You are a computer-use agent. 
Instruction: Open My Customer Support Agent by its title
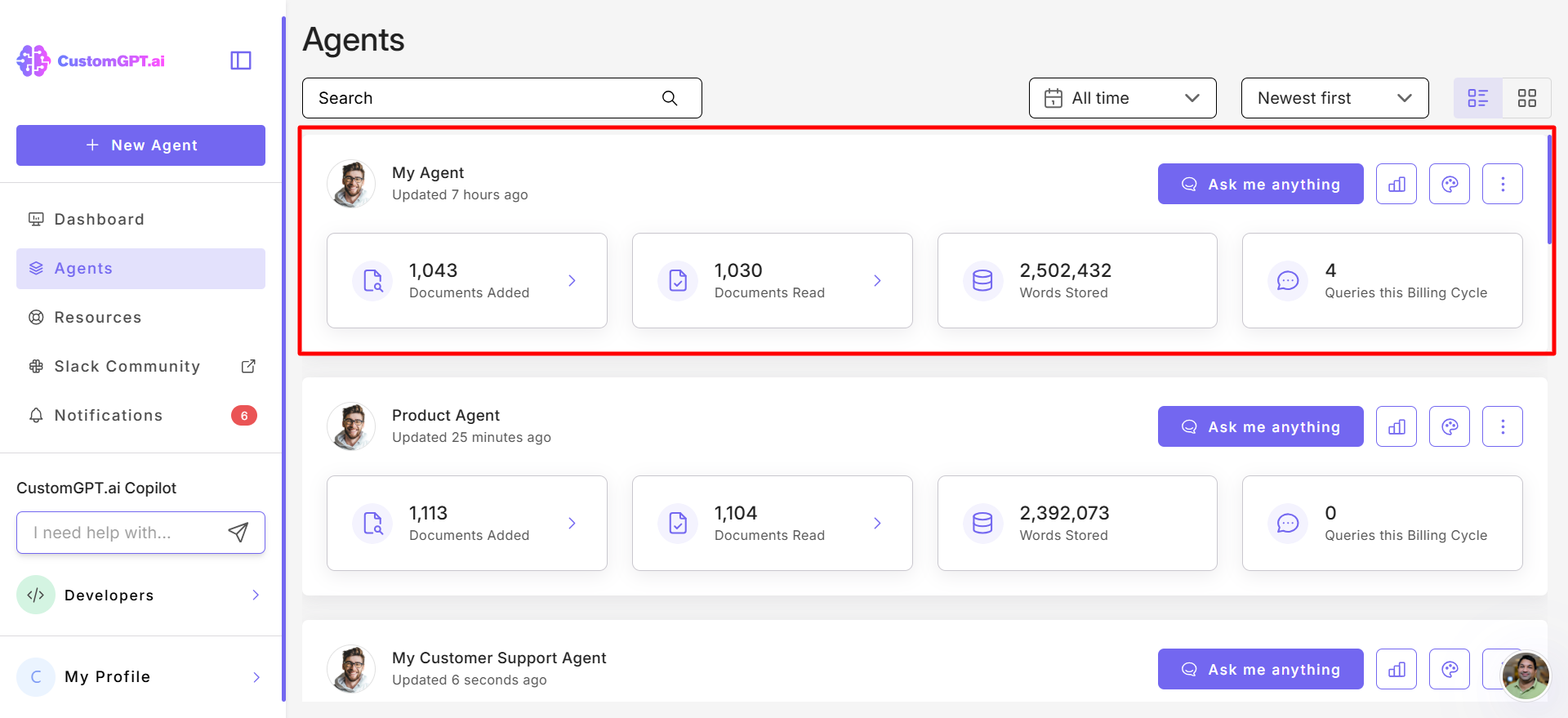click(x=499, y=658)
